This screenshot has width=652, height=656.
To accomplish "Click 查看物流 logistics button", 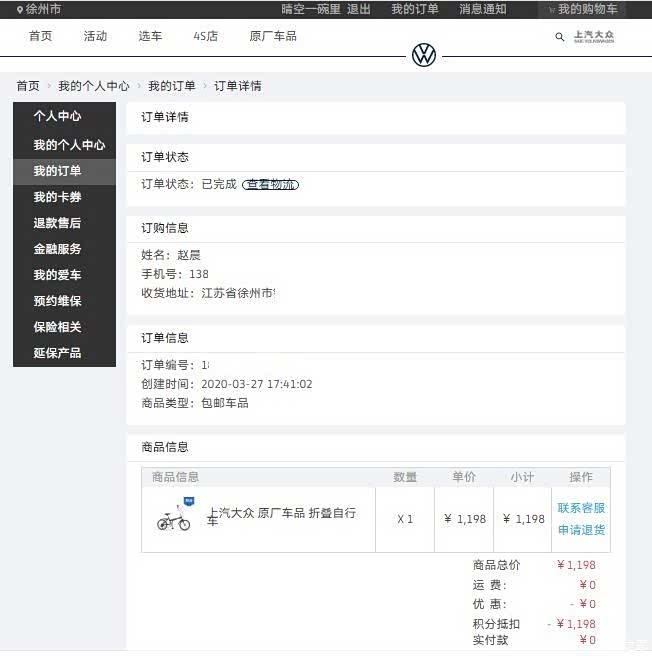I will [270, 184].
